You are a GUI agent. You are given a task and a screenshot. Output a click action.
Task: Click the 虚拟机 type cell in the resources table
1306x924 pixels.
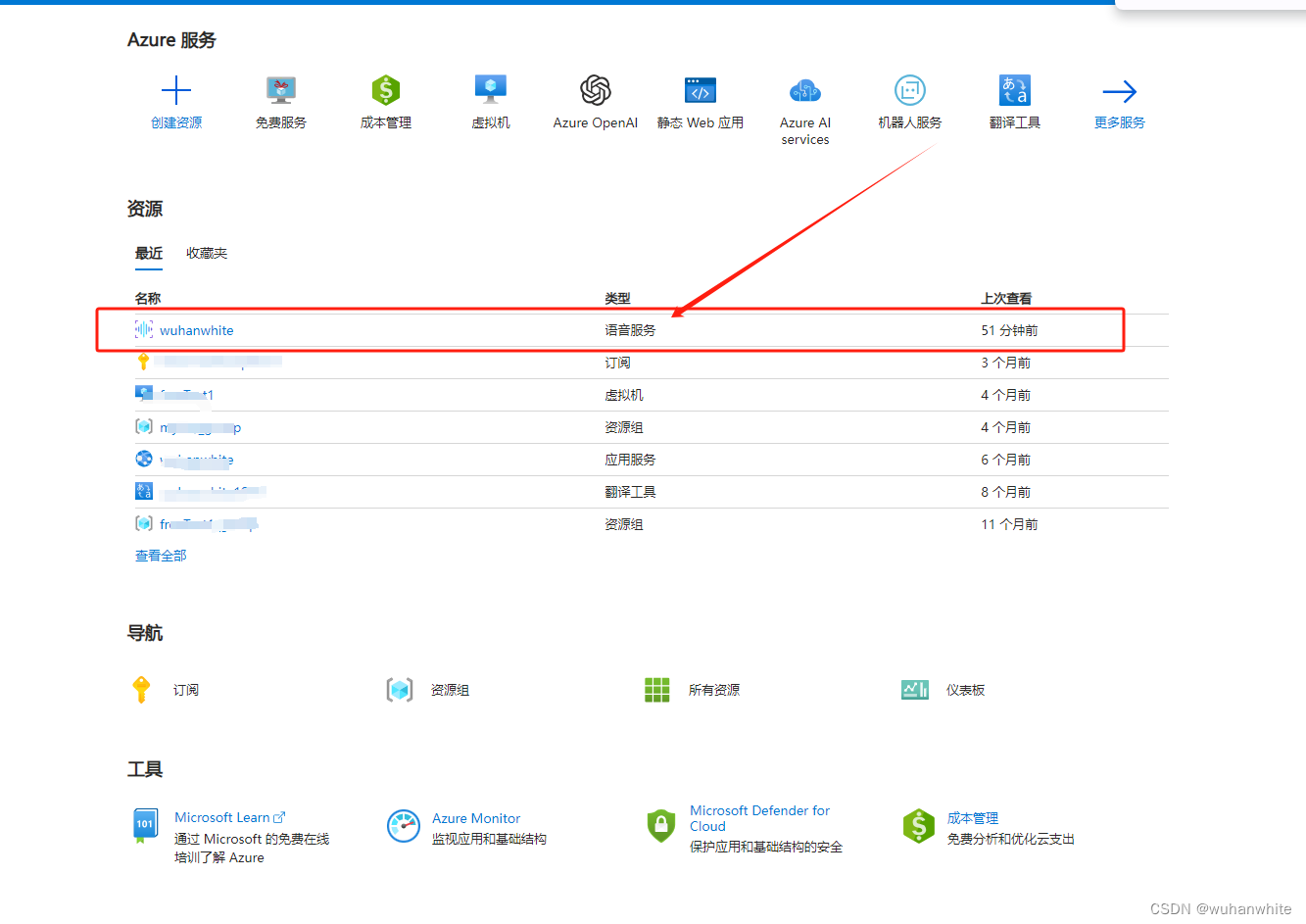(x=624, y=395)
